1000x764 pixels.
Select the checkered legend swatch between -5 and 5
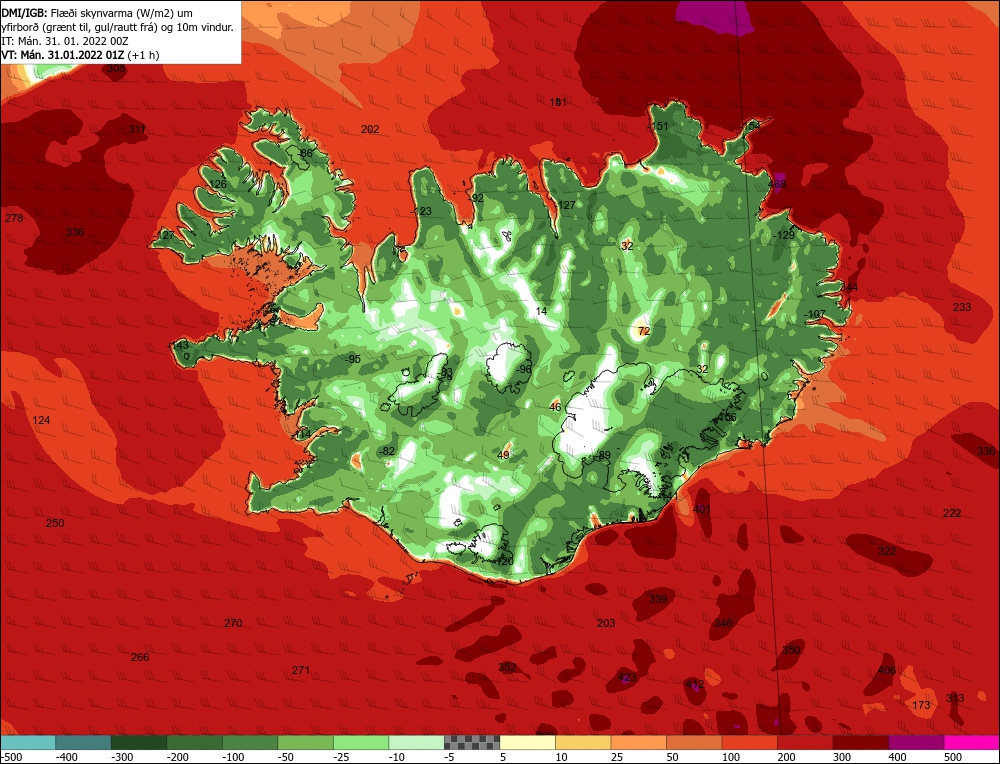click(x=472, y=743)
